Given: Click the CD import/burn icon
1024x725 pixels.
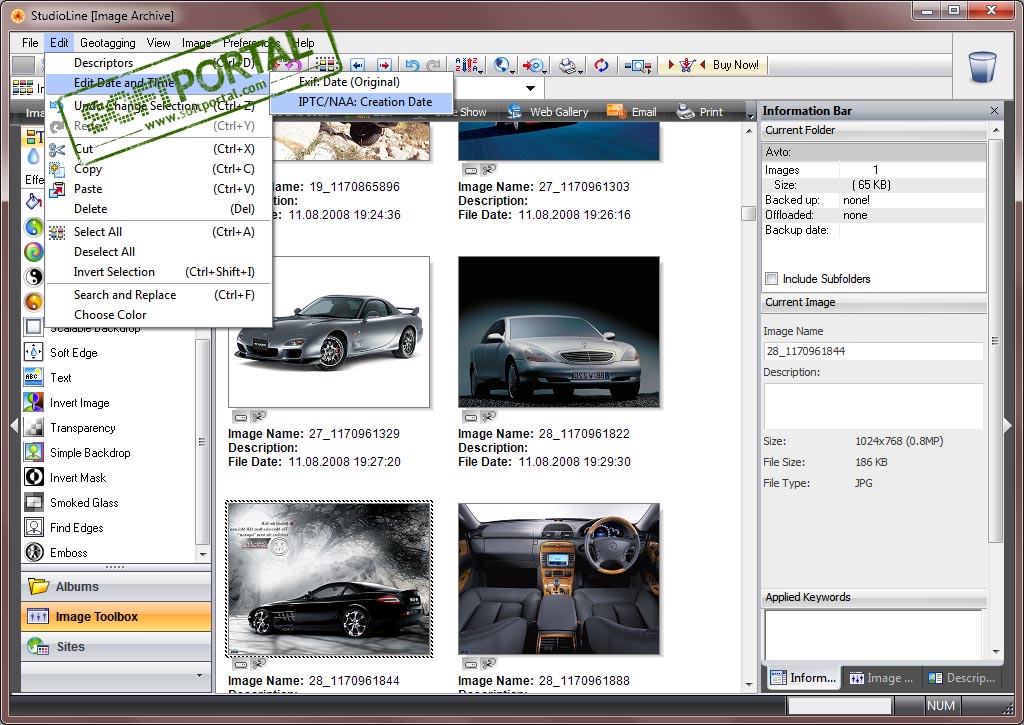Looking at the screenshot, I should pyautogui.click(x=534, y=65).
